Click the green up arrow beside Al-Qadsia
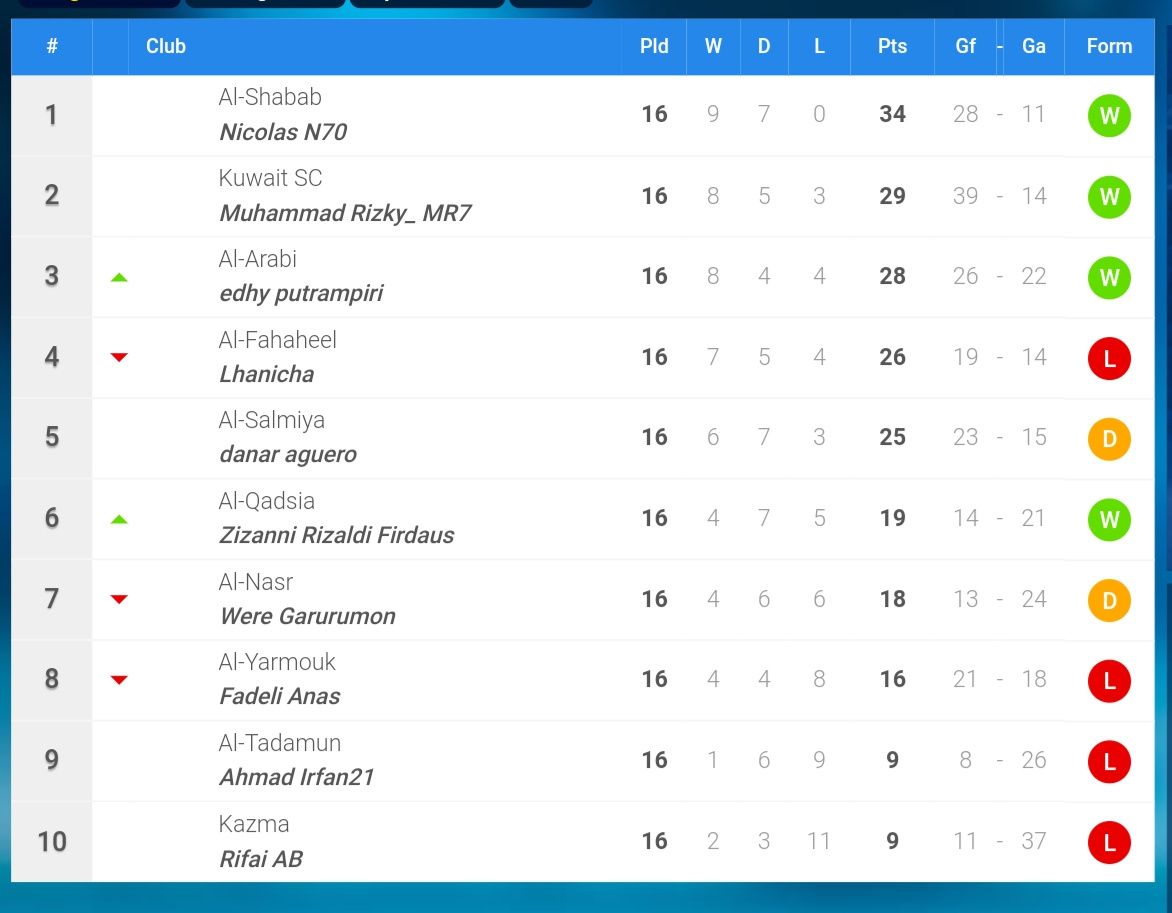Image resolution: width=1172 pixels, height=913 pixels. (119, 520)
